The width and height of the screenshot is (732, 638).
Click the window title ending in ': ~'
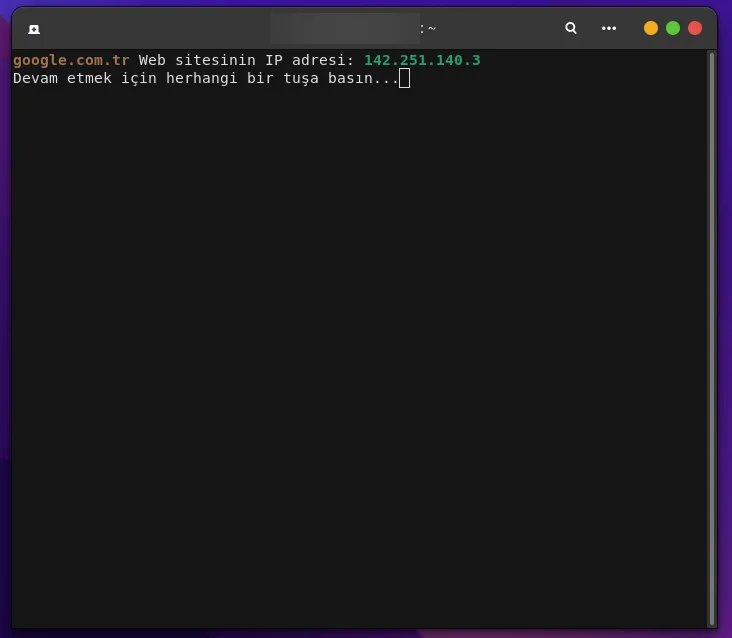pyautogui.click(x=353, y=28)
